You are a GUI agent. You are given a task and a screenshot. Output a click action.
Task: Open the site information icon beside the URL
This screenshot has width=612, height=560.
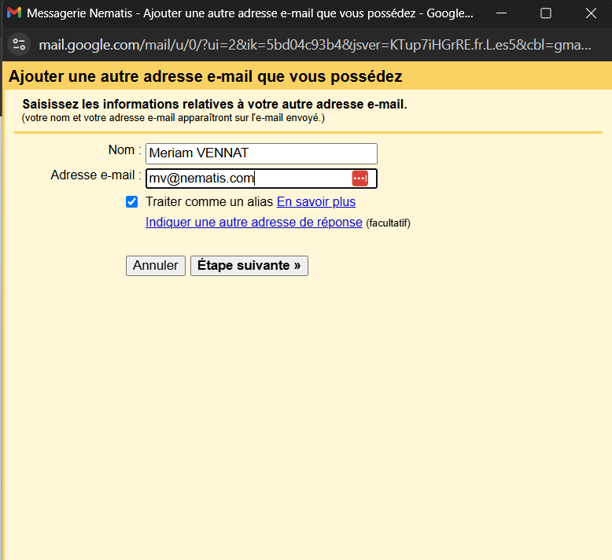pos(19,45)
